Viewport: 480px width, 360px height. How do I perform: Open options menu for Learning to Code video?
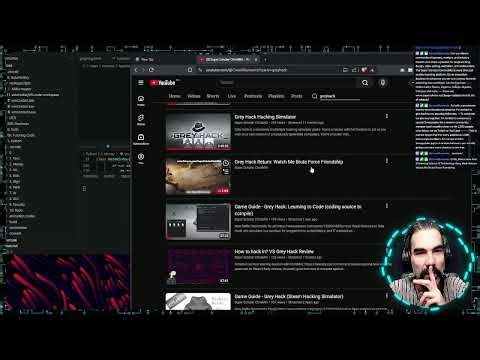387,206
